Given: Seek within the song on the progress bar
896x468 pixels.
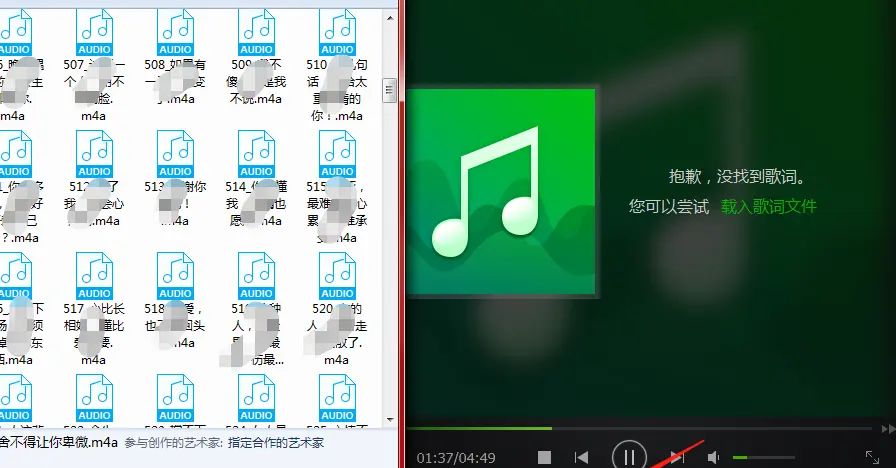Looking at the screenshot, I should [x=639, y=428].
